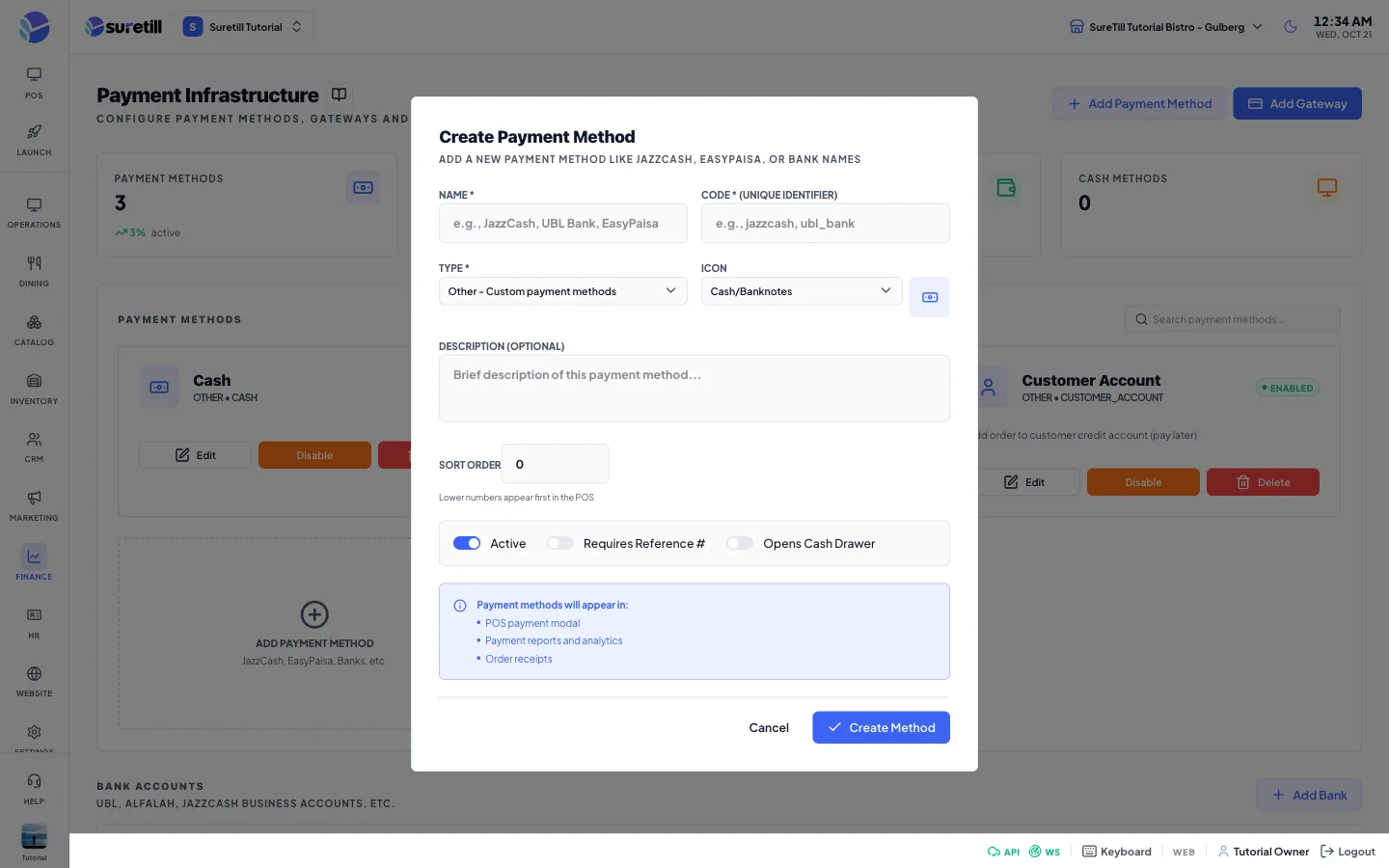This screenshot has height=868, width=1389.
Task: Click 'POS payment modal' text
Action: coord(532,624)
